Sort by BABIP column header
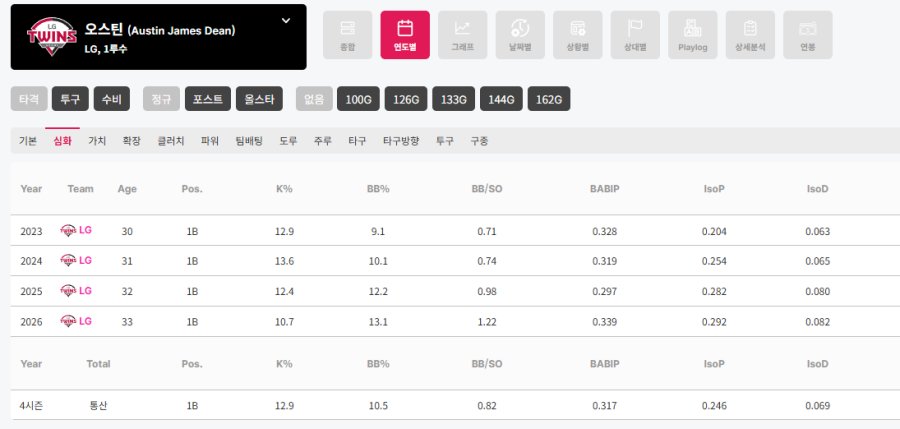The height and width of the screenshot is (429, 900). (x=603, y=188)
